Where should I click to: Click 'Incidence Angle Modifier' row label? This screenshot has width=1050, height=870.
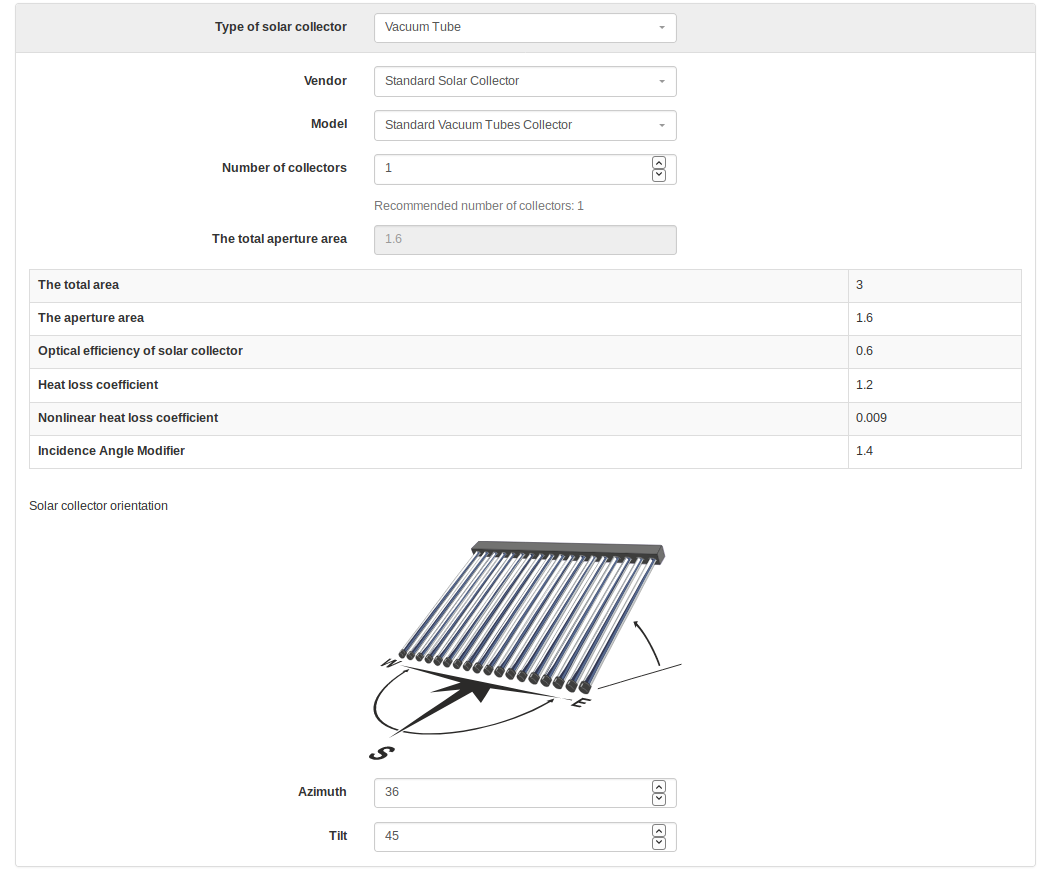(x=111, y=451)
